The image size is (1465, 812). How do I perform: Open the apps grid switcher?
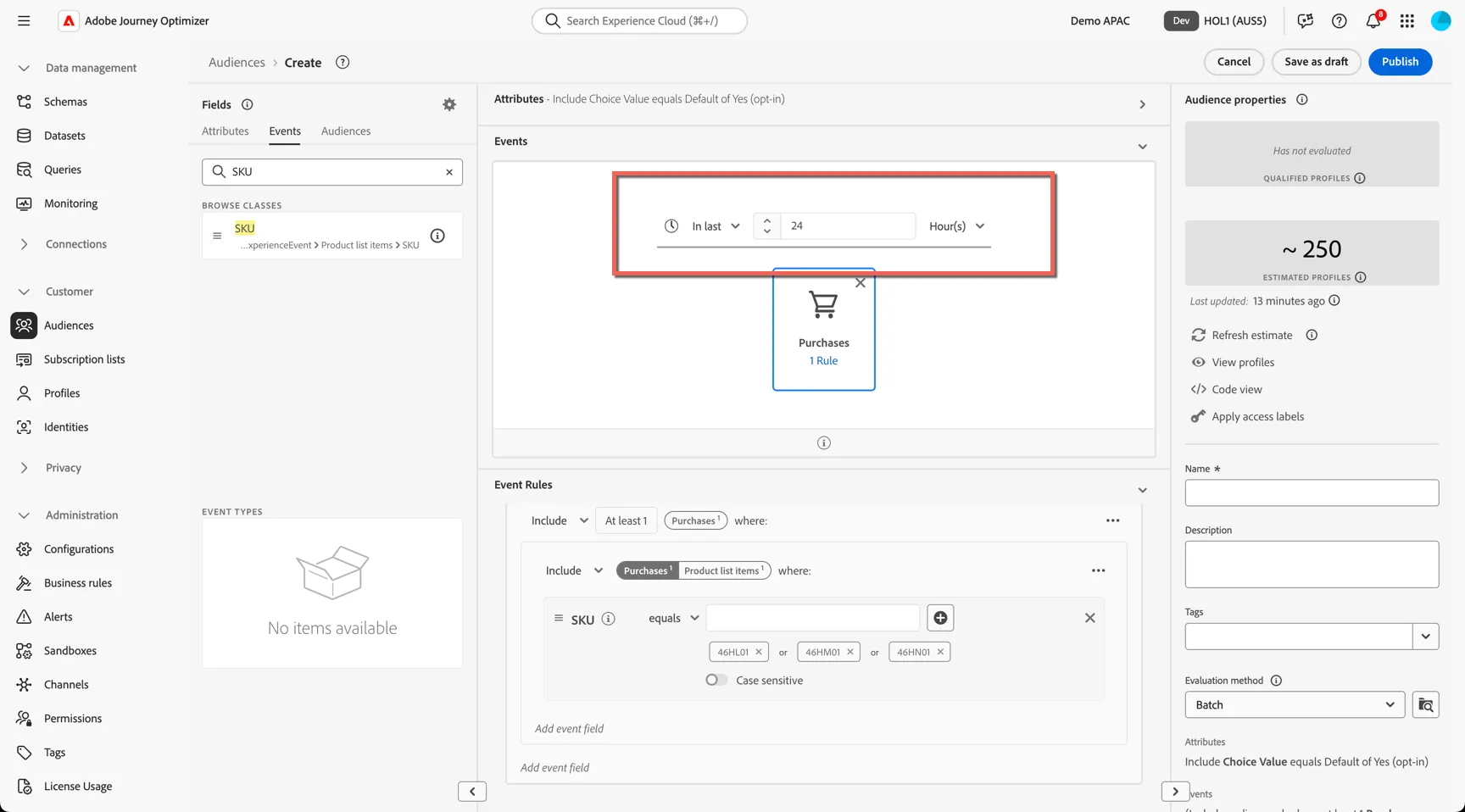1407,20
